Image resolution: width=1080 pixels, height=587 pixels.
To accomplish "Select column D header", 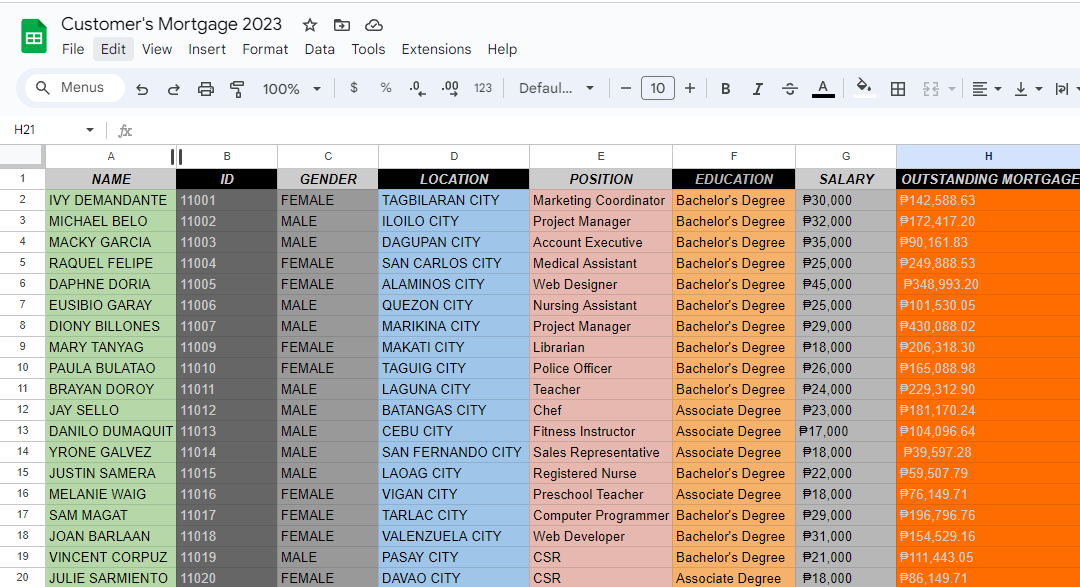I will (x=454, y=156).
